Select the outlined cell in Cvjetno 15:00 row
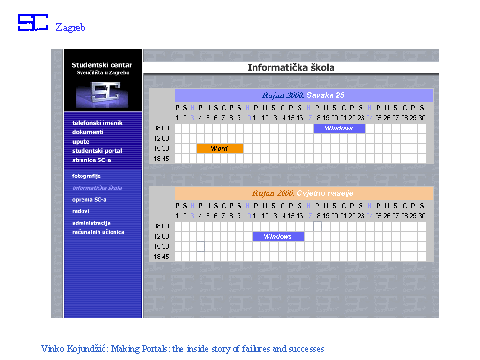Viewport: 480px width, 360px height. click(x=200, y=246)
